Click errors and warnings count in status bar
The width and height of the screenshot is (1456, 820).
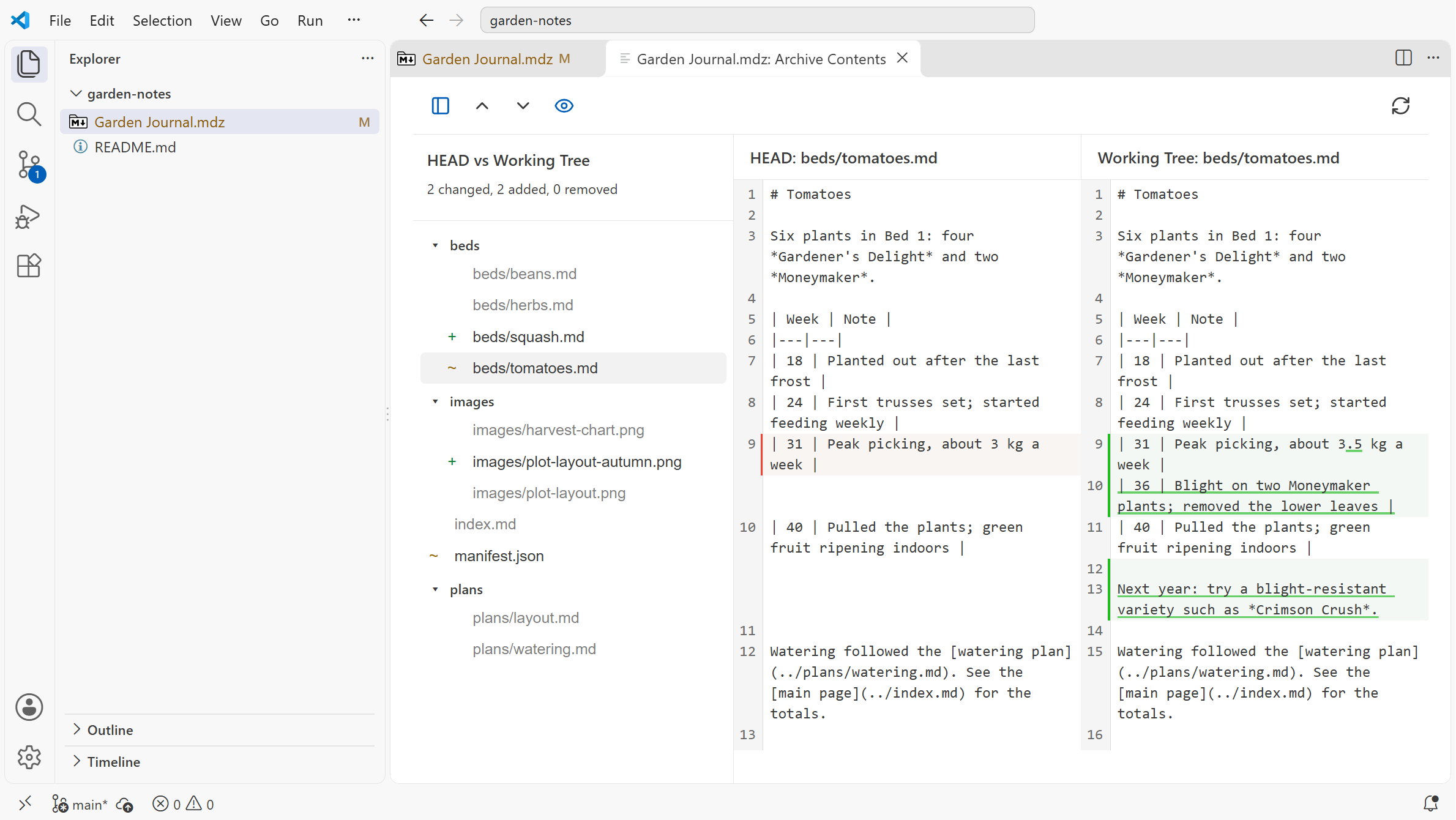coord(183,804)
